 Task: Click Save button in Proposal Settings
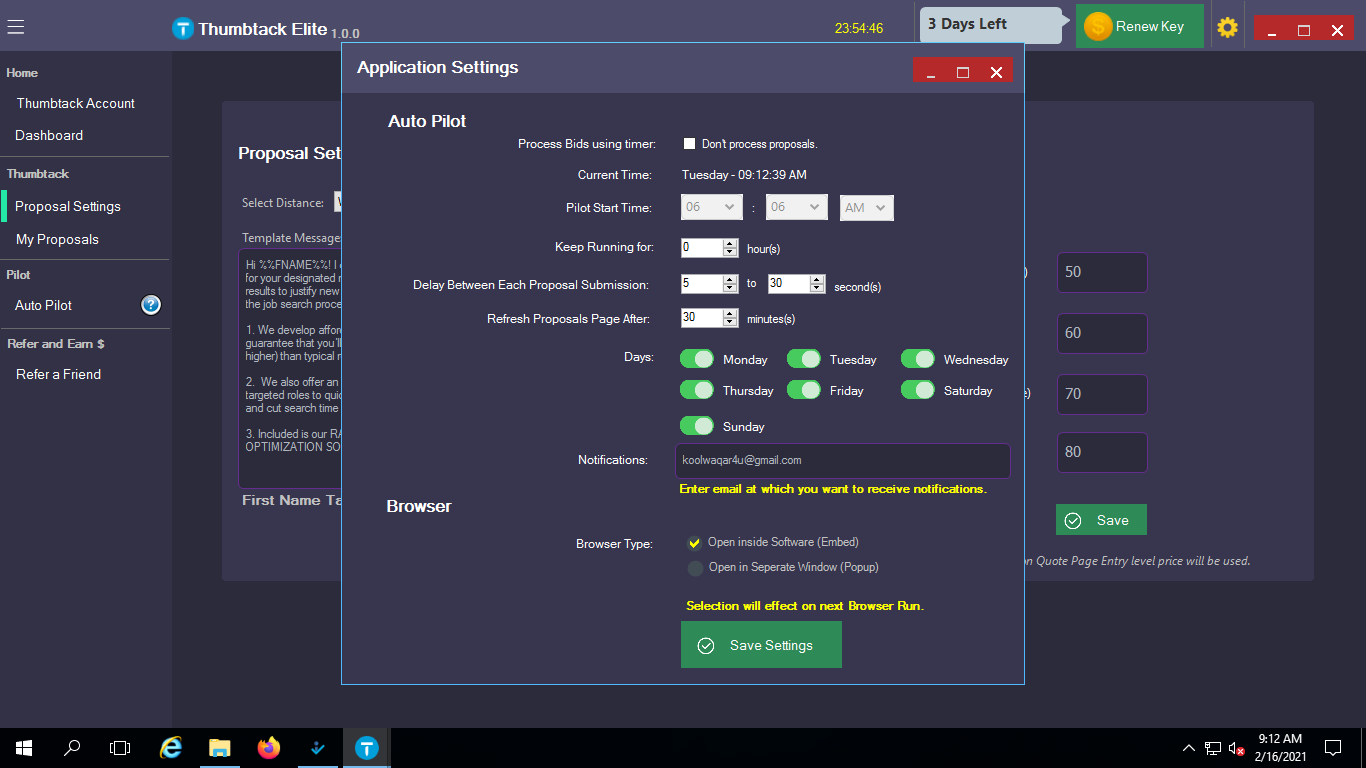click(1101, 520)
